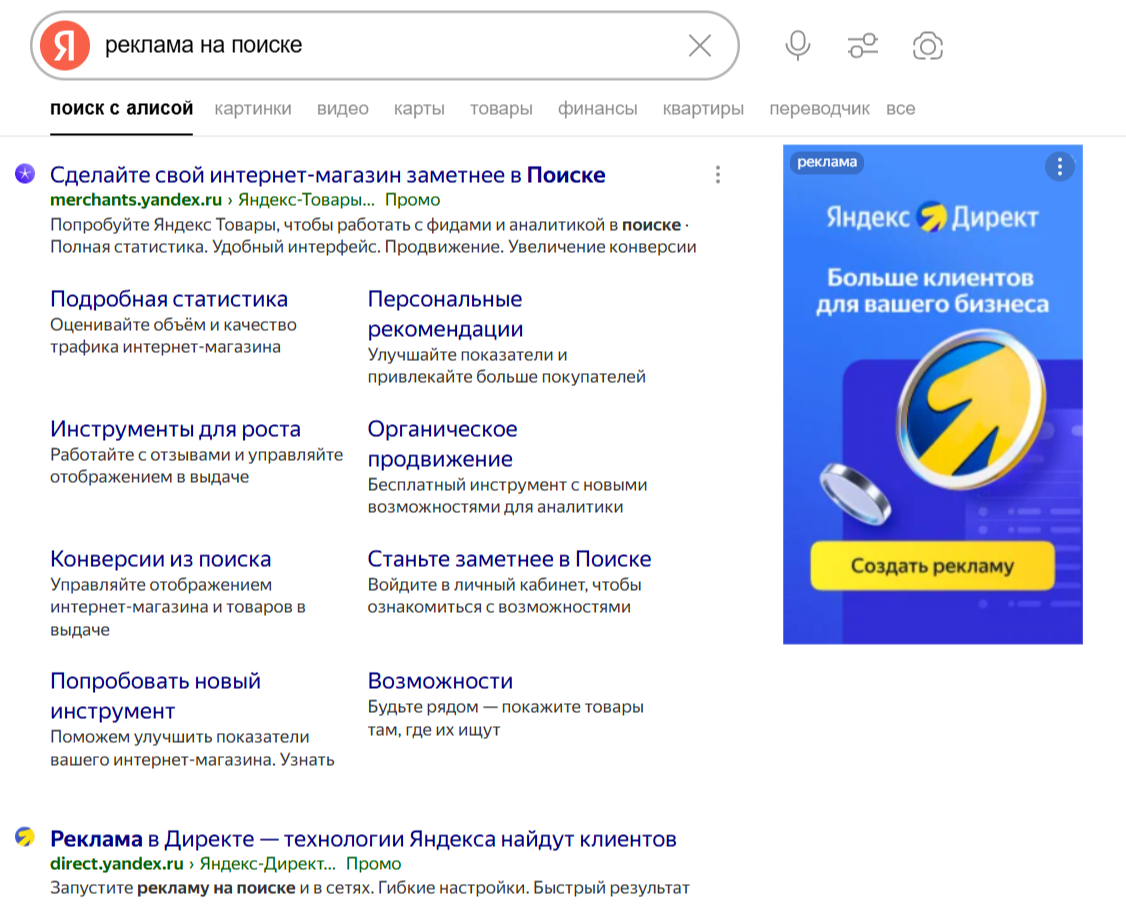This screenshot has width=1126, height=914.
Task: Click the Yandex Direct favicon beside the bottom result
Action: [x=25, y=836]
